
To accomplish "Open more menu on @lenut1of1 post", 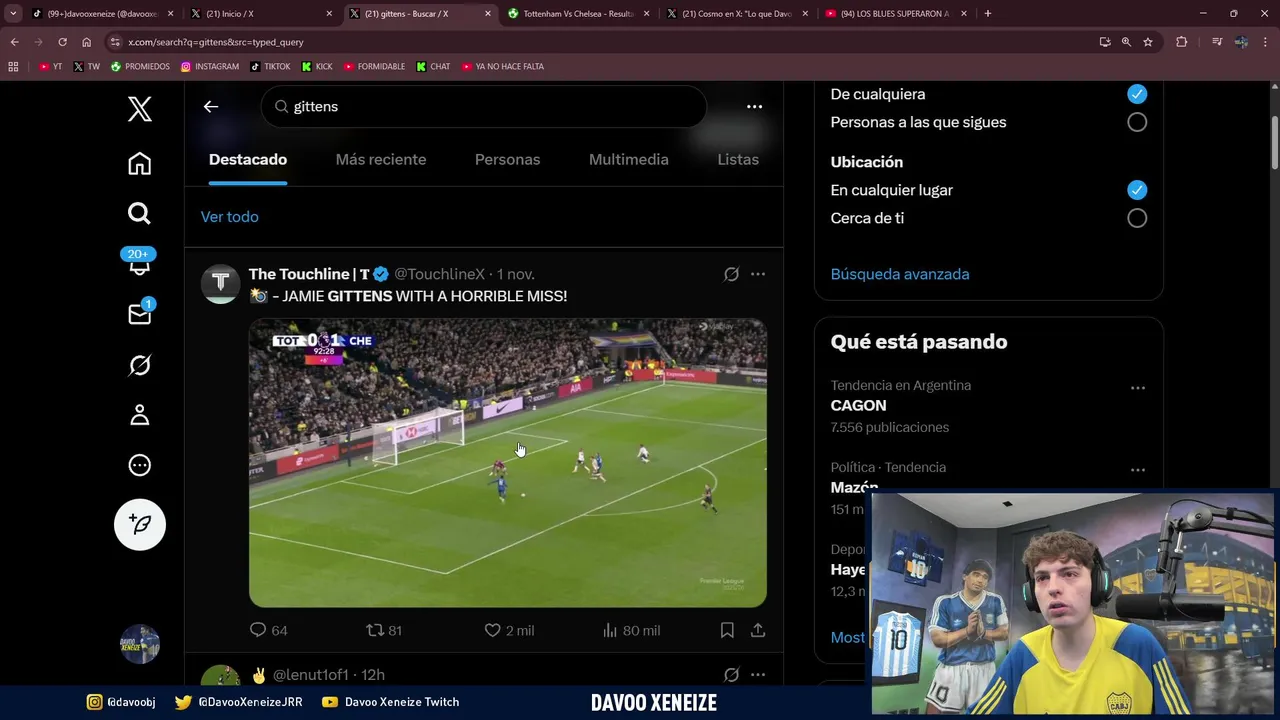I will tap(758, 675).
